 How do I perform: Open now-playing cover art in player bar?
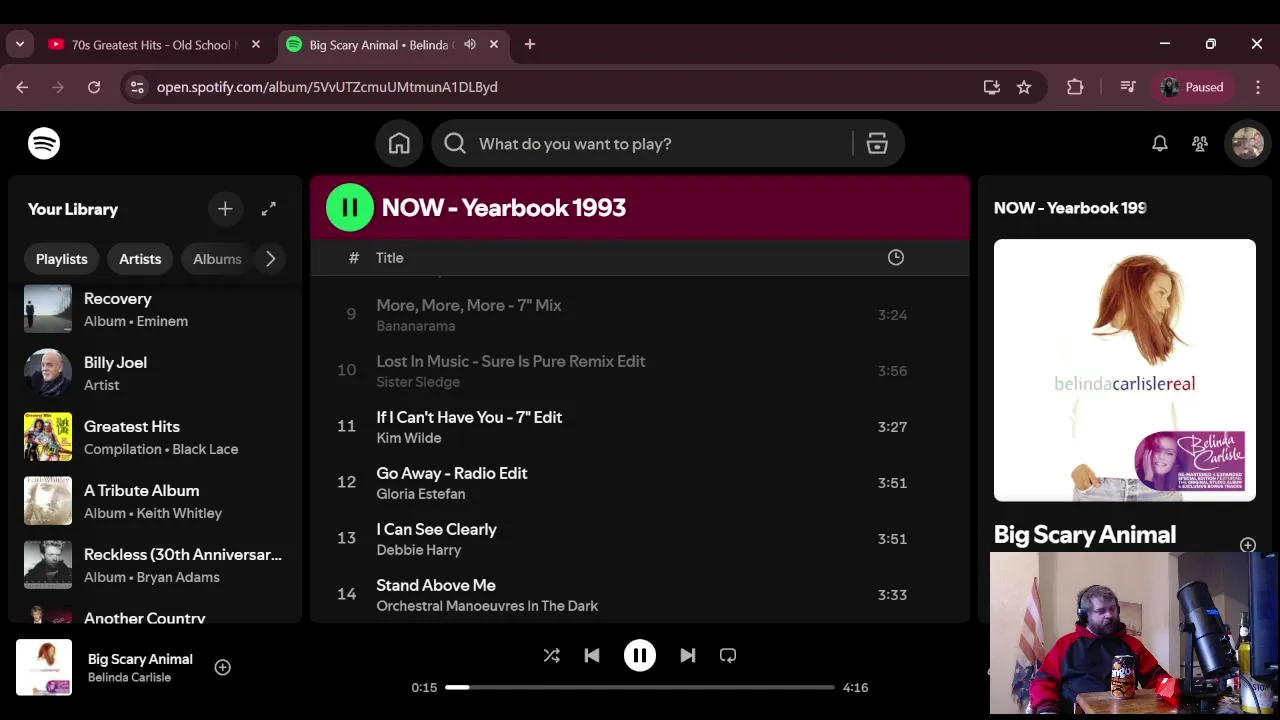(44, 667)
